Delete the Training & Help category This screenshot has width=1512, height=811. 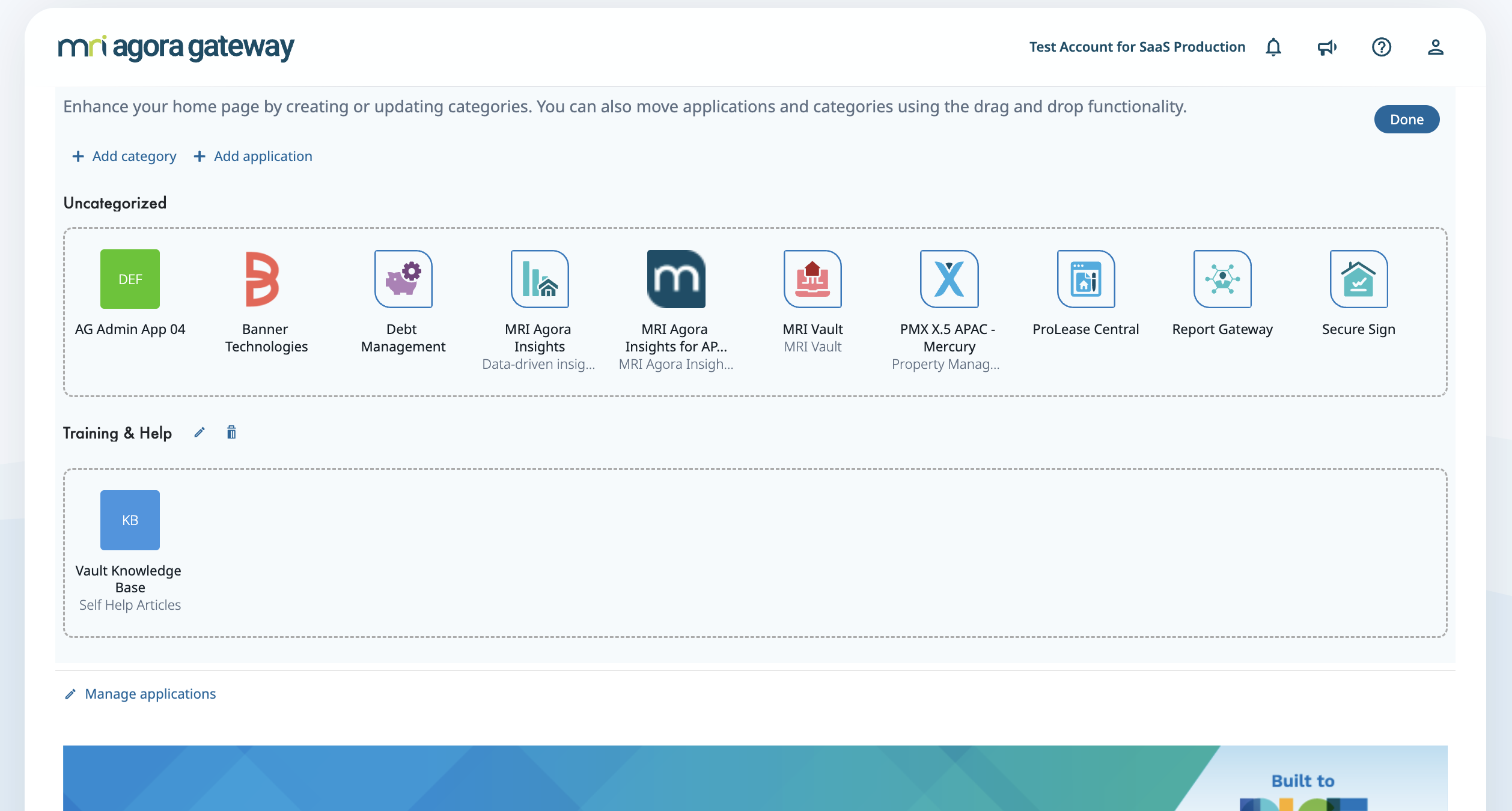tap(231, 433)
